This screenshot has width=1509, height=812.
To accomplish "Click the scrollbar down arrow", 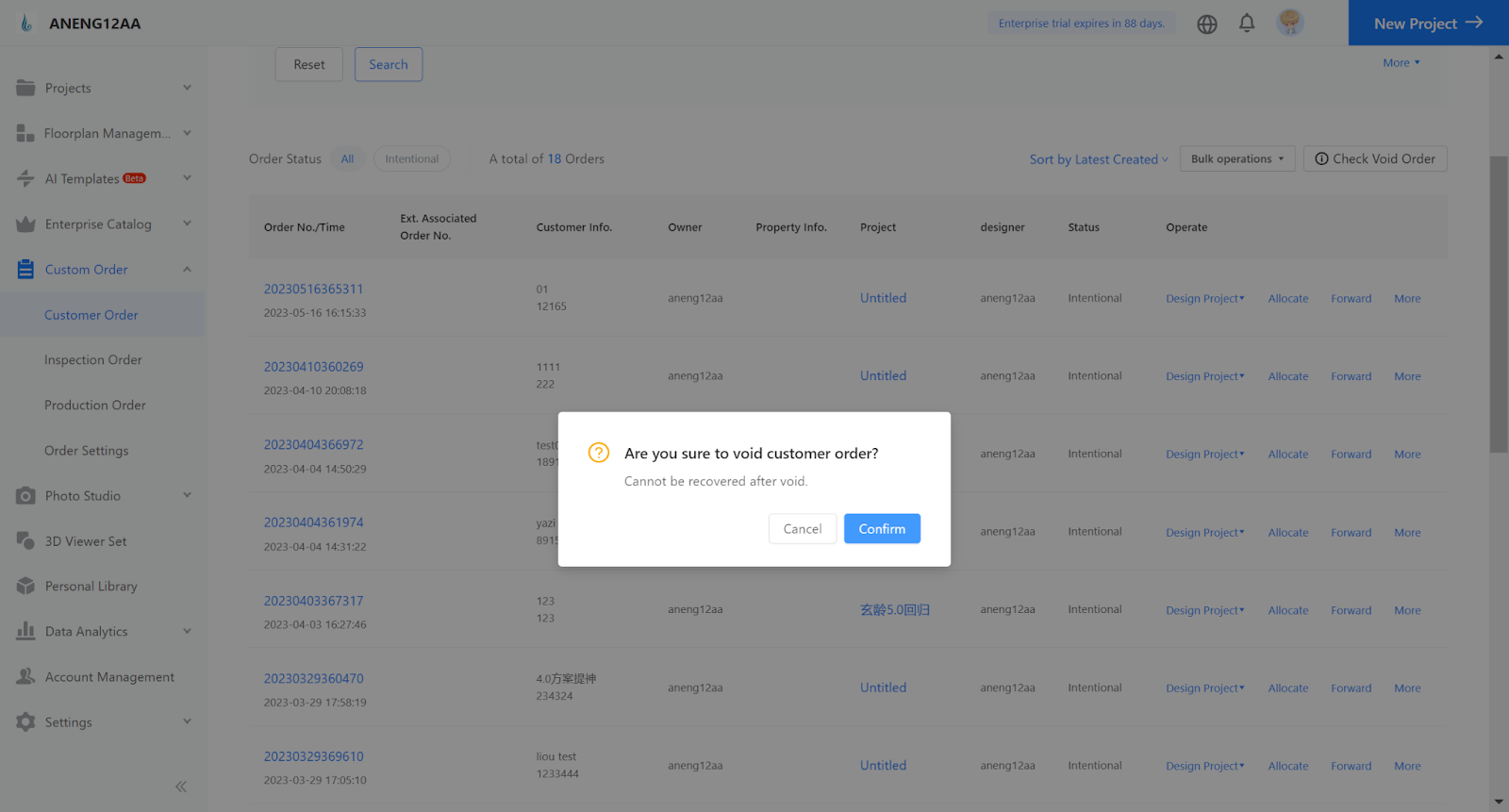I will tap(1499, 803).
